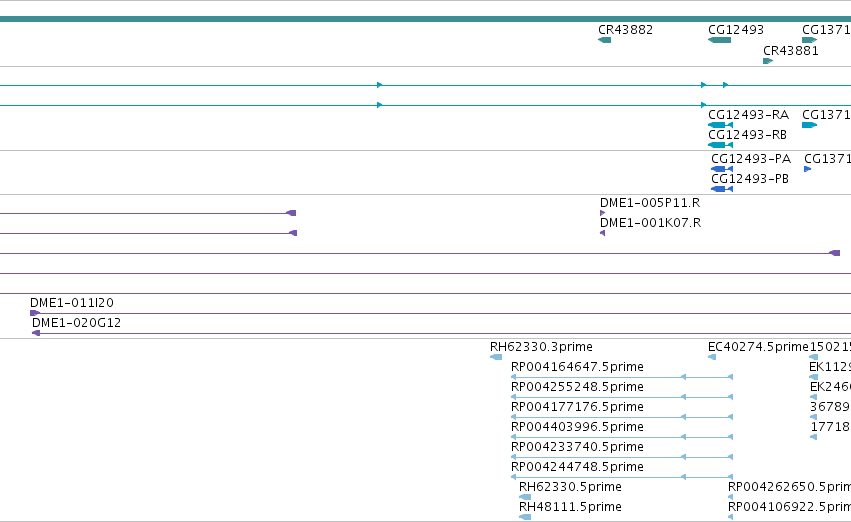The image size is (851, 522).
Task: Click the RH62330.3prime EST label
Action: click(x=541, y=347)
